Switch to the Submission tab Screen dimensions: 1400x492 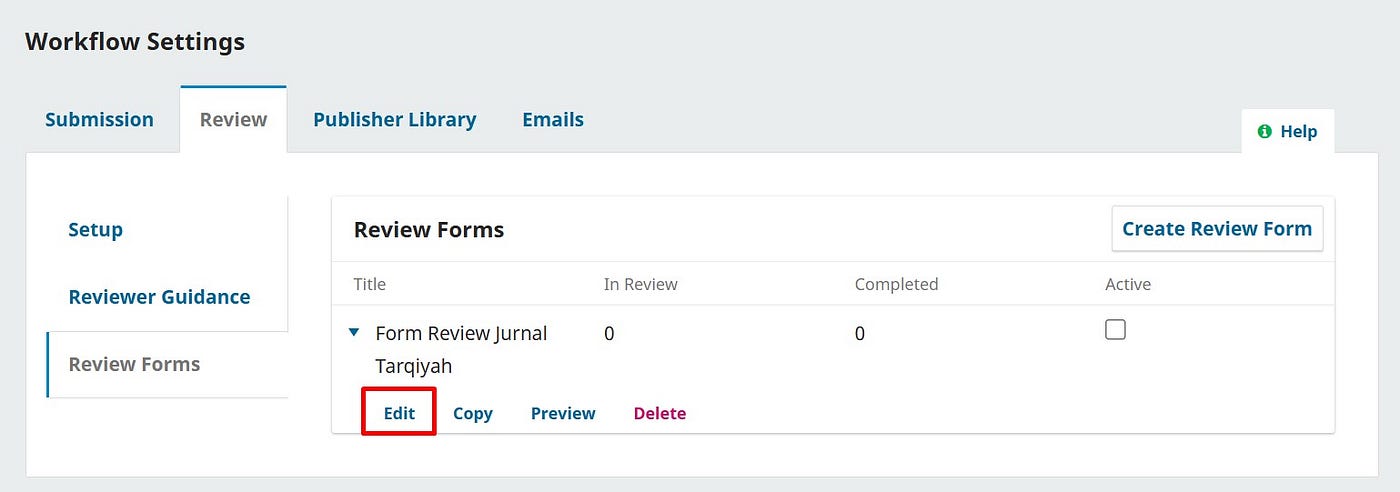[99, 119]
